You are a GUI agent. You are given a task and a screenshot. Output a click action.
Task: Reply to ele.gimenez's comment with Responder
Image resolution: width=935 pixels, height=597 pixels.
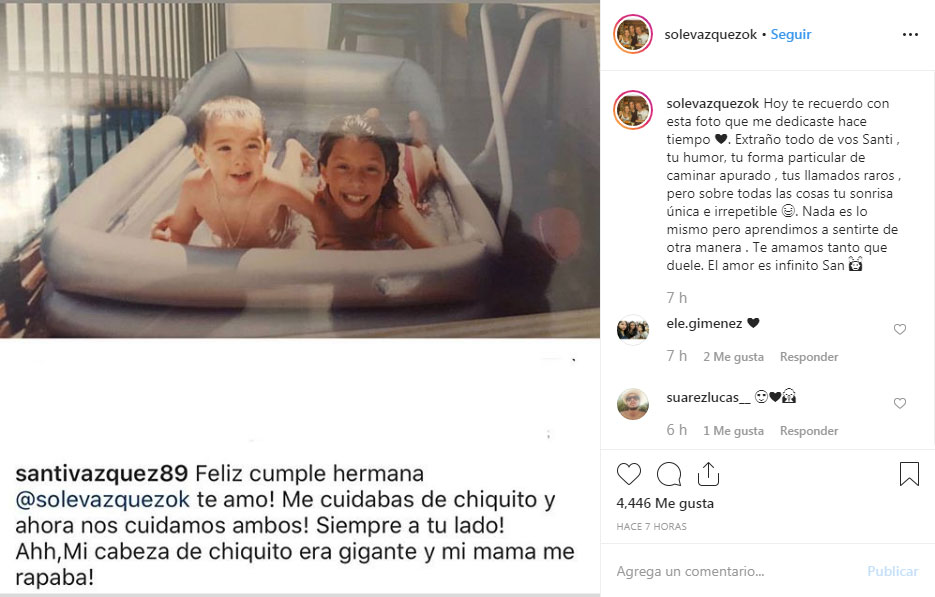pyautogui.click(x=809, y=357)
